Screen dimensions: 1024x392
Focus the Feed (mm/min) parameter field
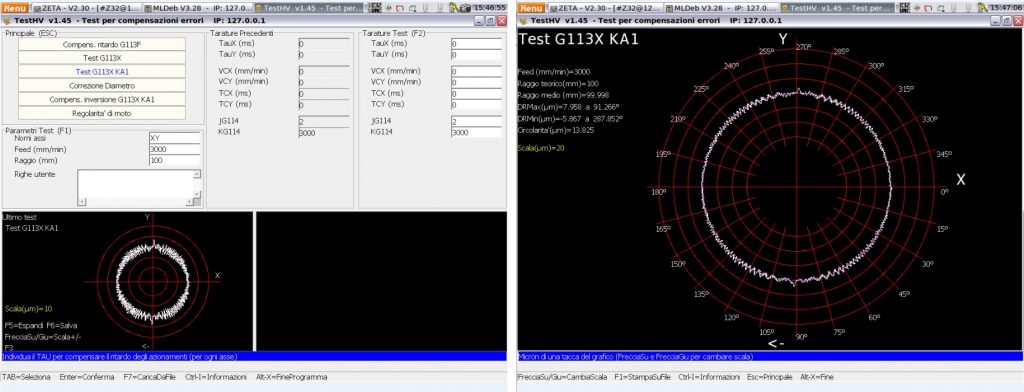pyautogui.click(x=174, y=149)
